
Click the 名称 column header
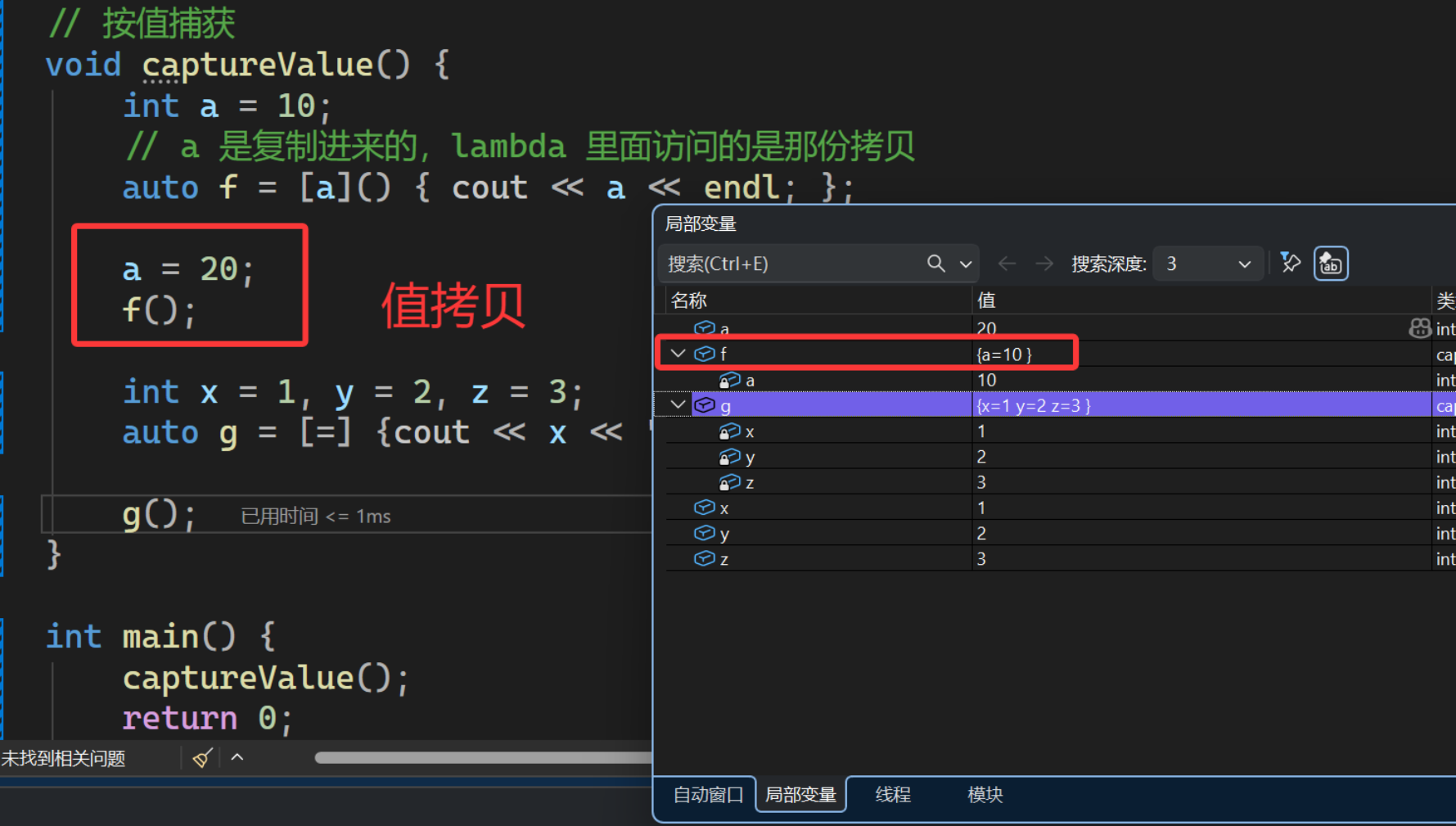(688, 300)
